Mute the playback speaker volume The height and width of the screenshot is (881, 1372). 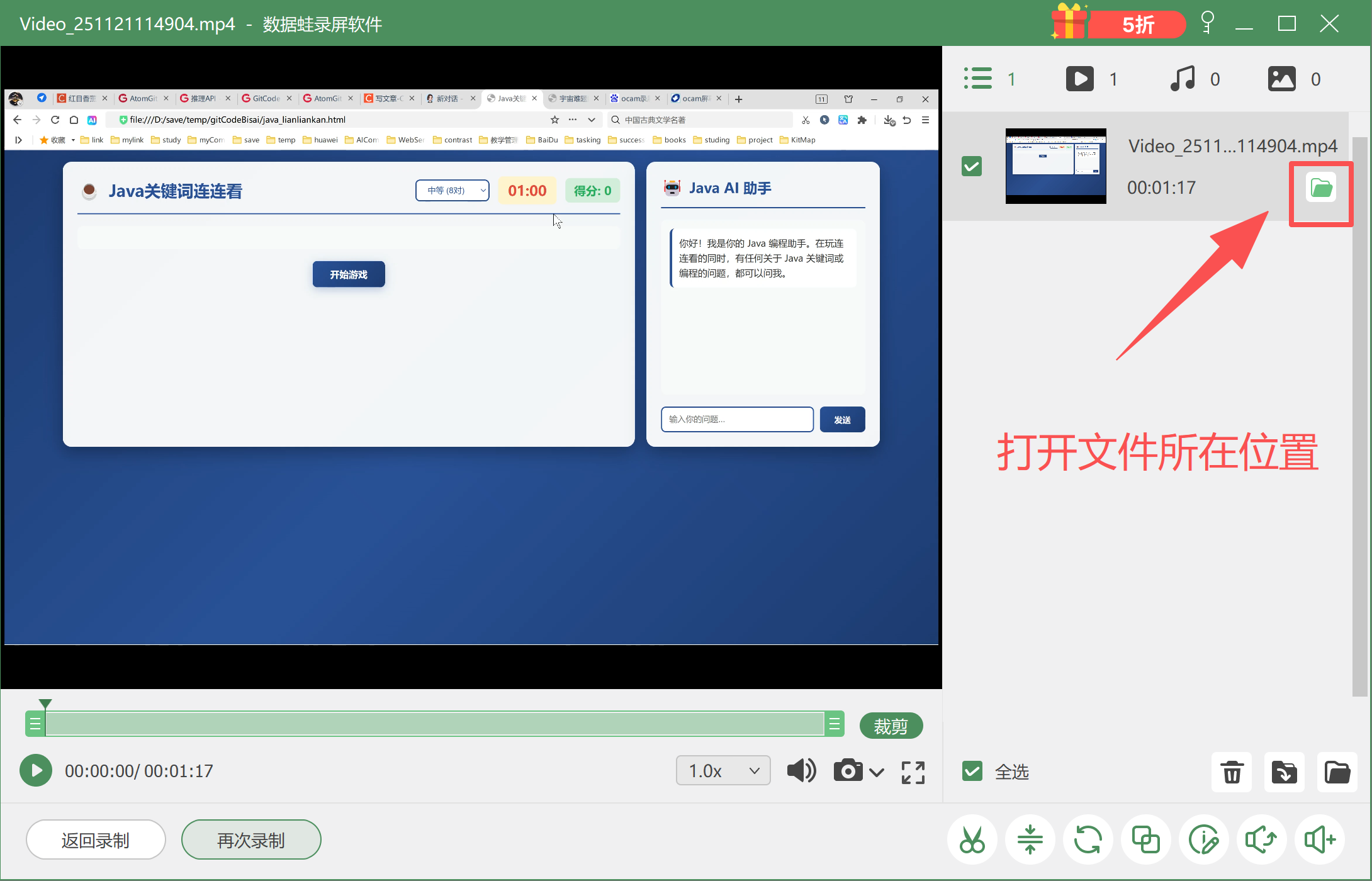pyautogui.click(x=801, y=771)
